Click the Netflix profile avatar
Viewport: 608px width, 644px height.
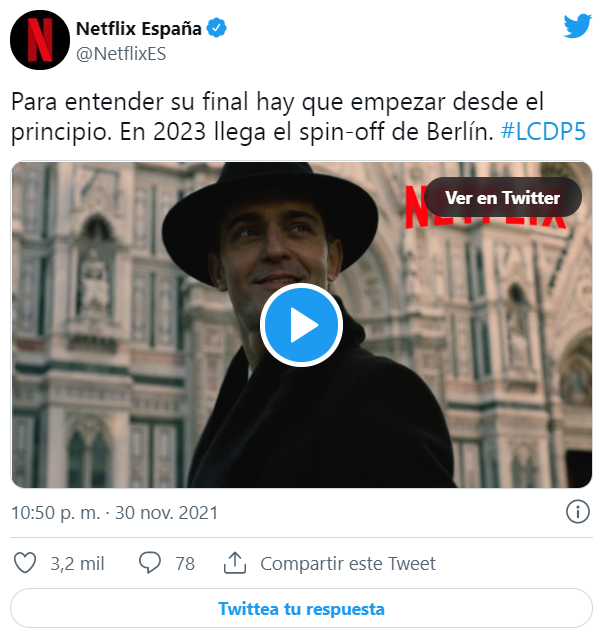(x=40, y=40)
